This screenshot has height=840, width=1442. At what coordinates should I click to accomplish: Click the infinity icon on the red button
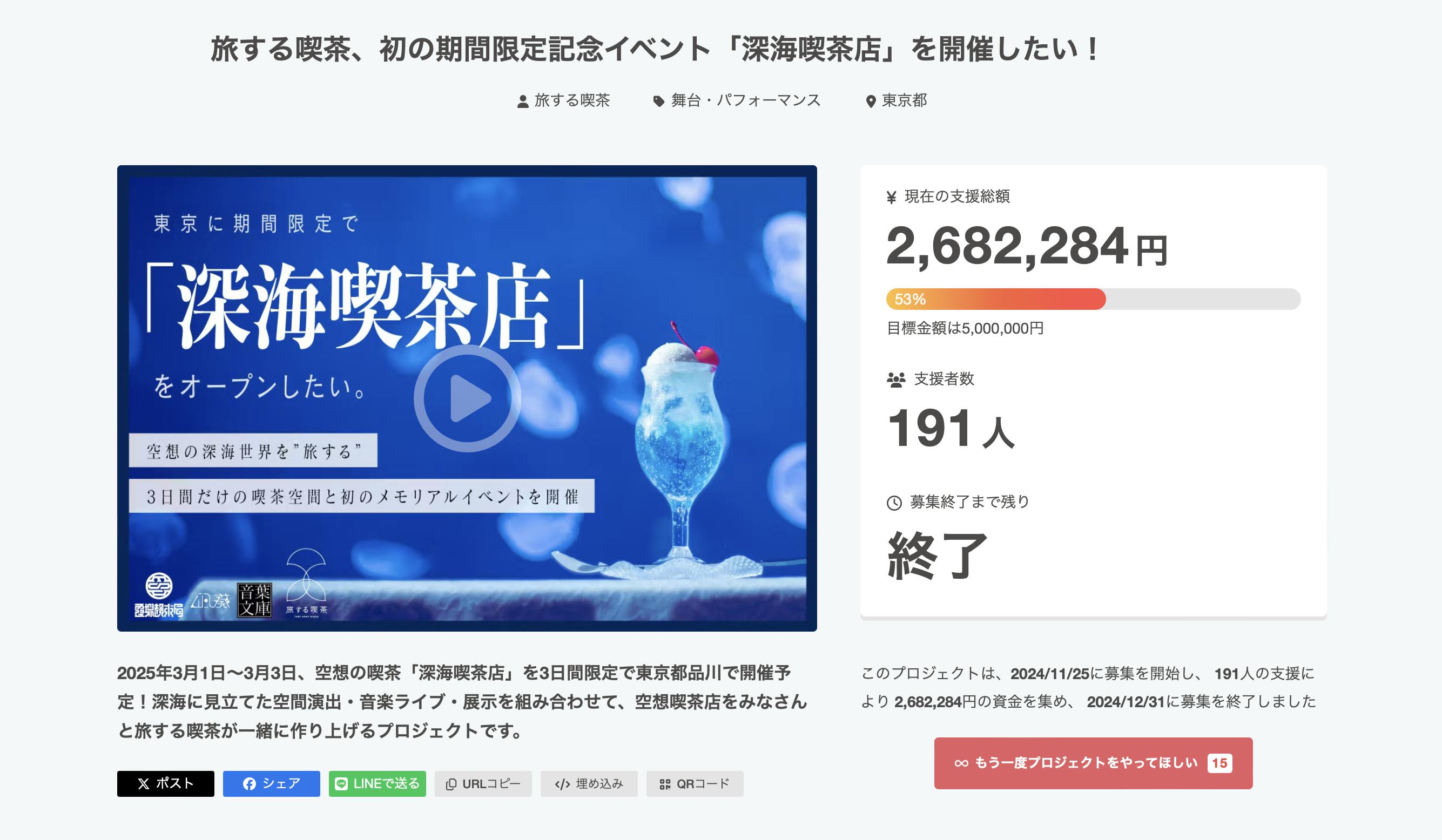click(961, 763)
